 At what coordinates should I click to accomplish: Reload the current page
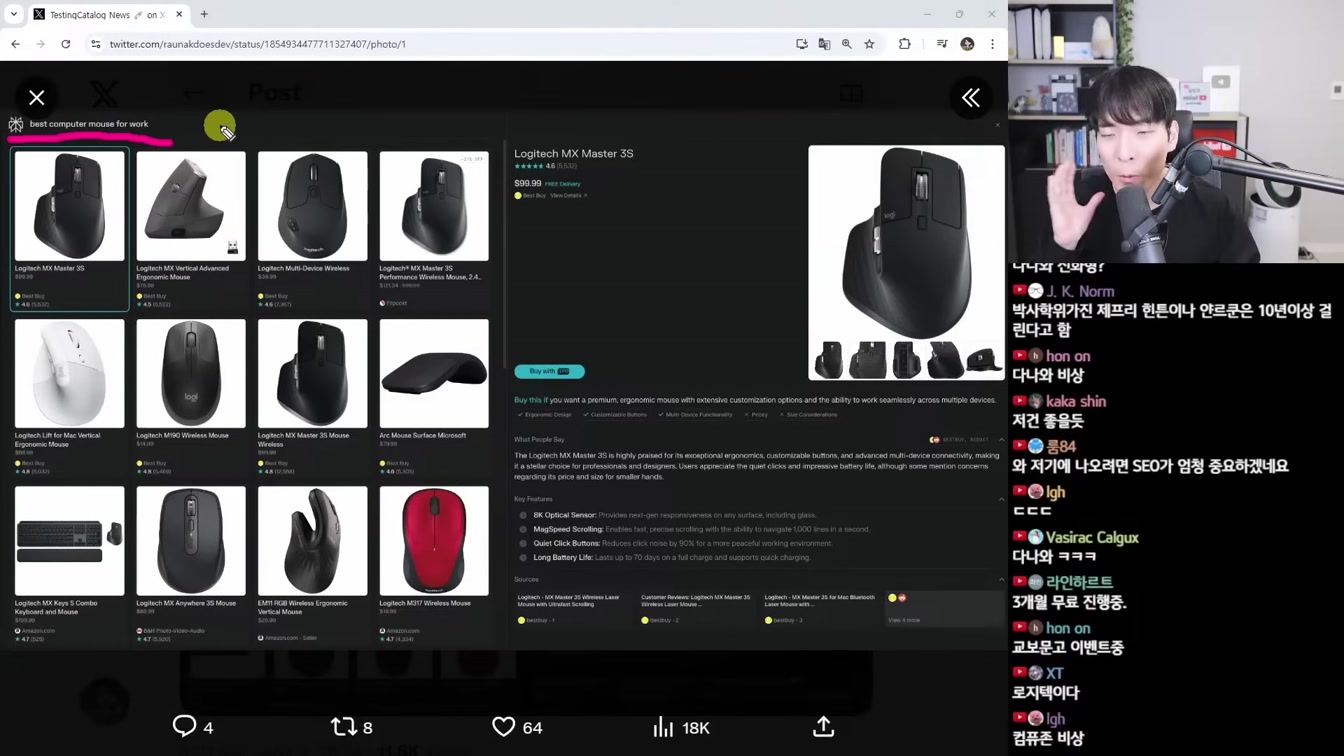(66, 44)
